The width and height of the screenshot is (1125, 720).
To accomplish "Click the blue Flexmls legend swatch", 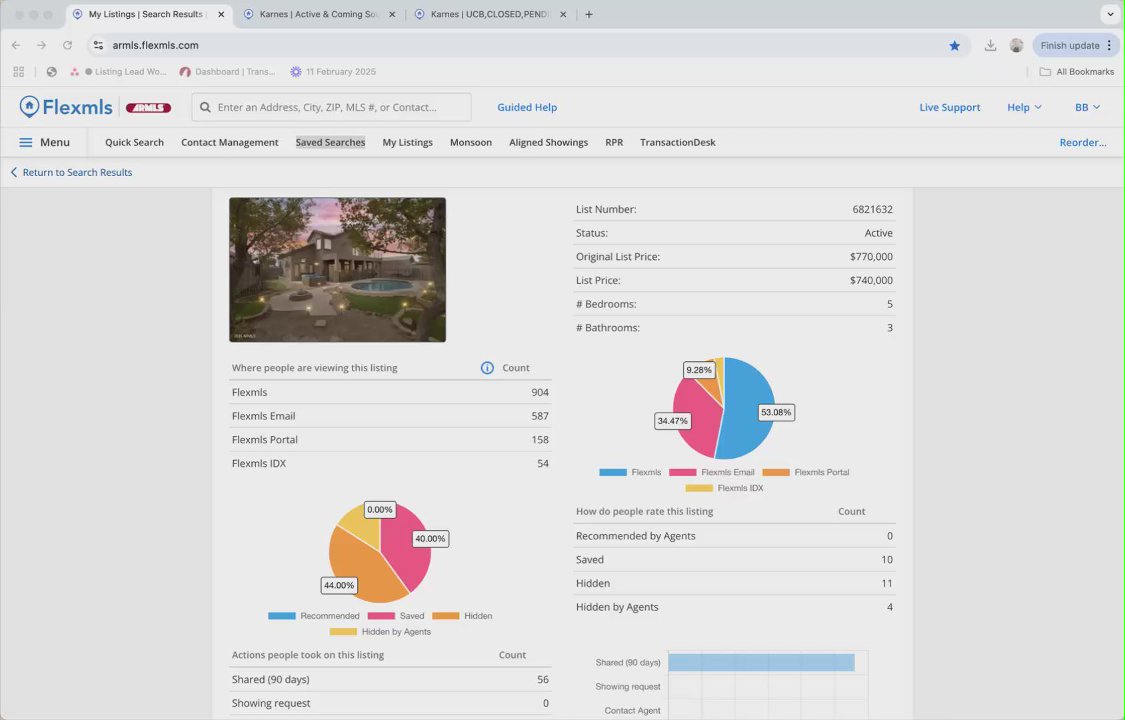I will click(x=613, y=473).
